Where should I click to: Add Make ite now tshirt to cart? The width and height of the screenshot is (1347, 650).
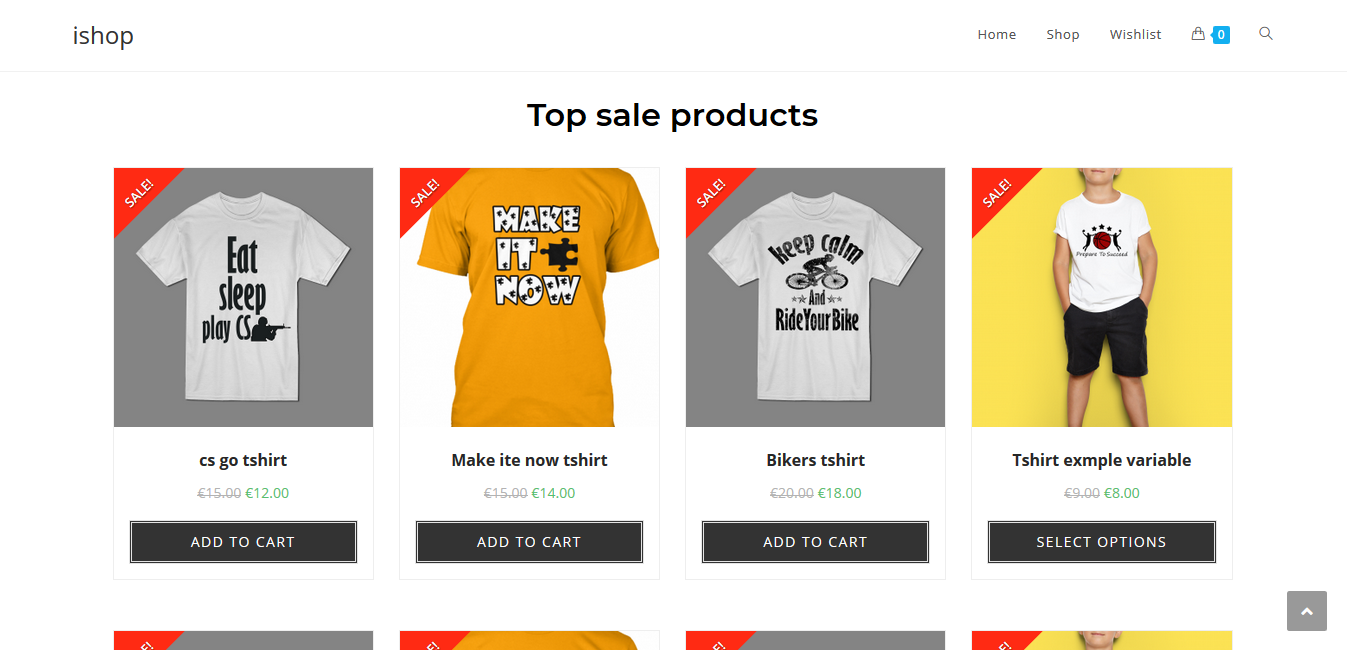[529, 542]
